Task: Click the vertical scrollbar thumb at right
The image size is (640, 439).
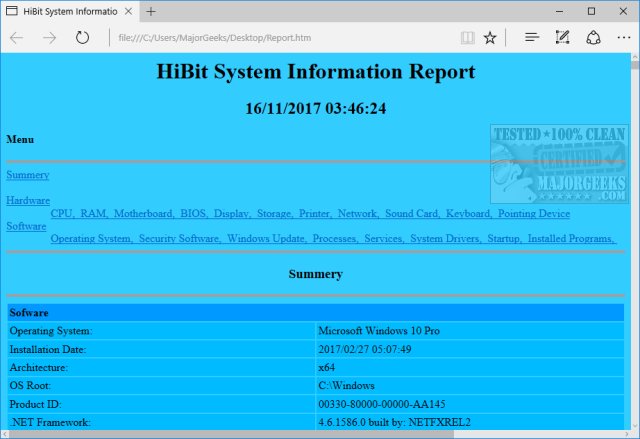Action: (635, 64)
